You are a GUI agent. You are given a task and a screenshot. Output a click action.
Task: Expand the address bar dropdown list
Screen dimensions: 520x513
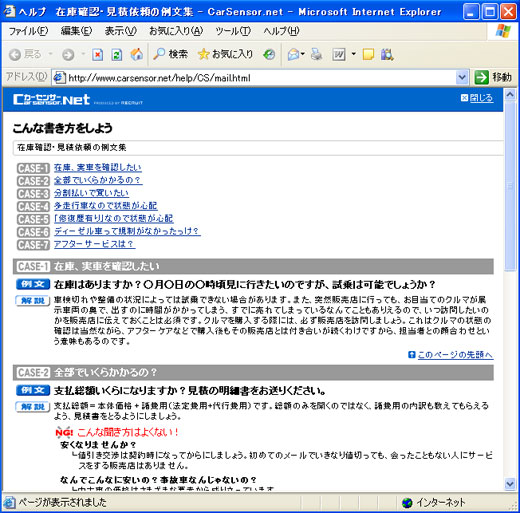click(462, 78)
